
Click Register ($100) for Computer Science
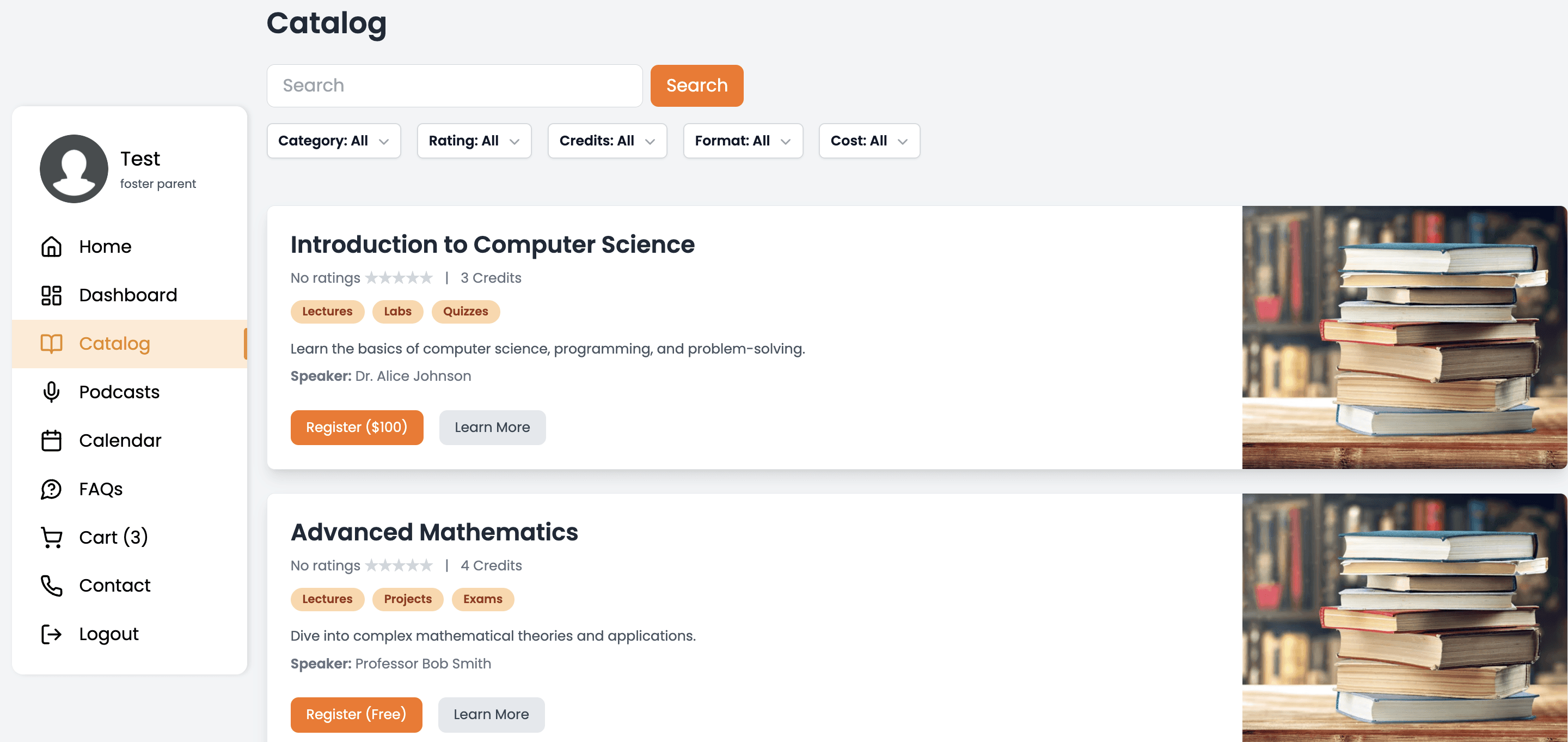[x=357, y=428]
